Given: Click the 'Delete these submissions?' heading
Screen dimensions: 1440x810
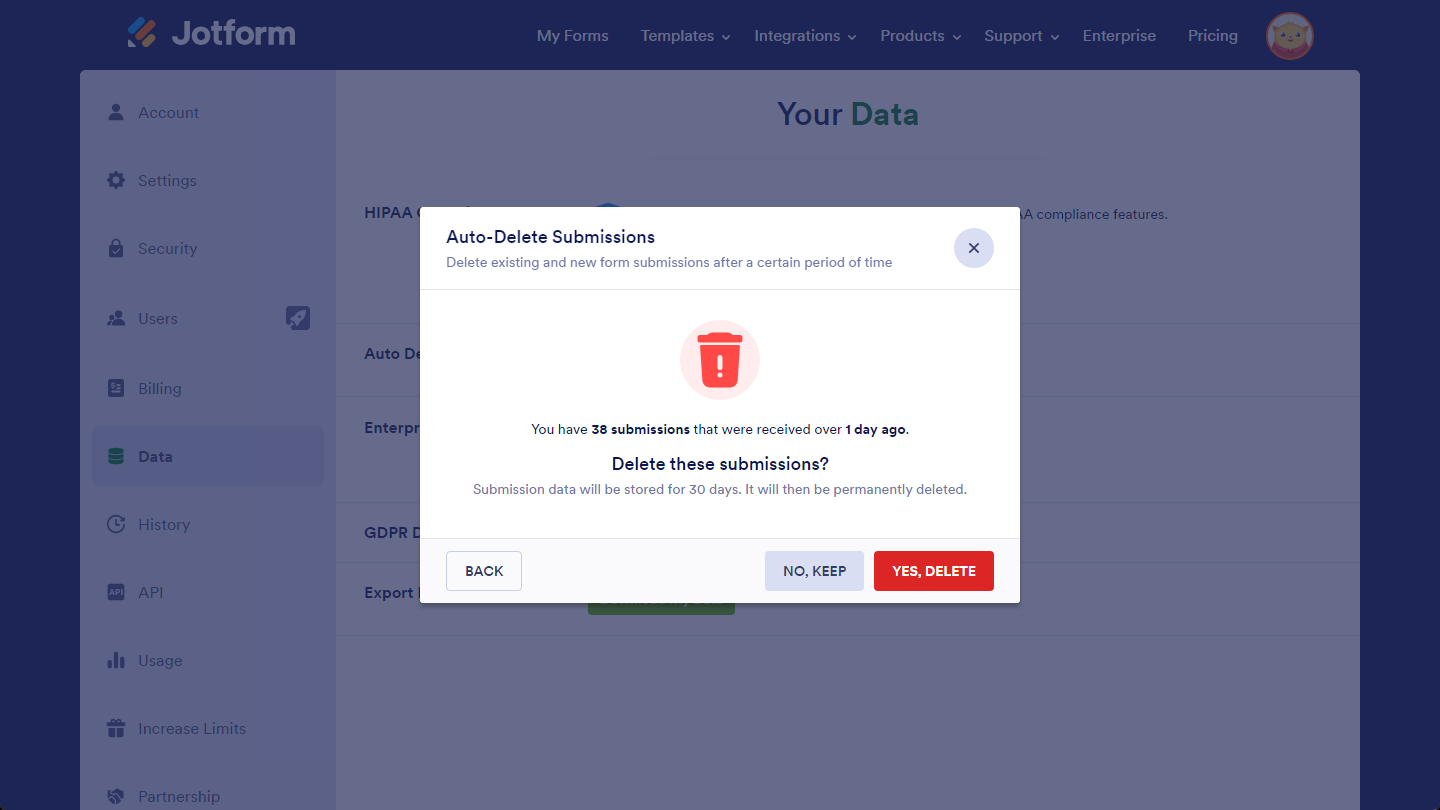Looking at the screenshot, I should [720, 464].
